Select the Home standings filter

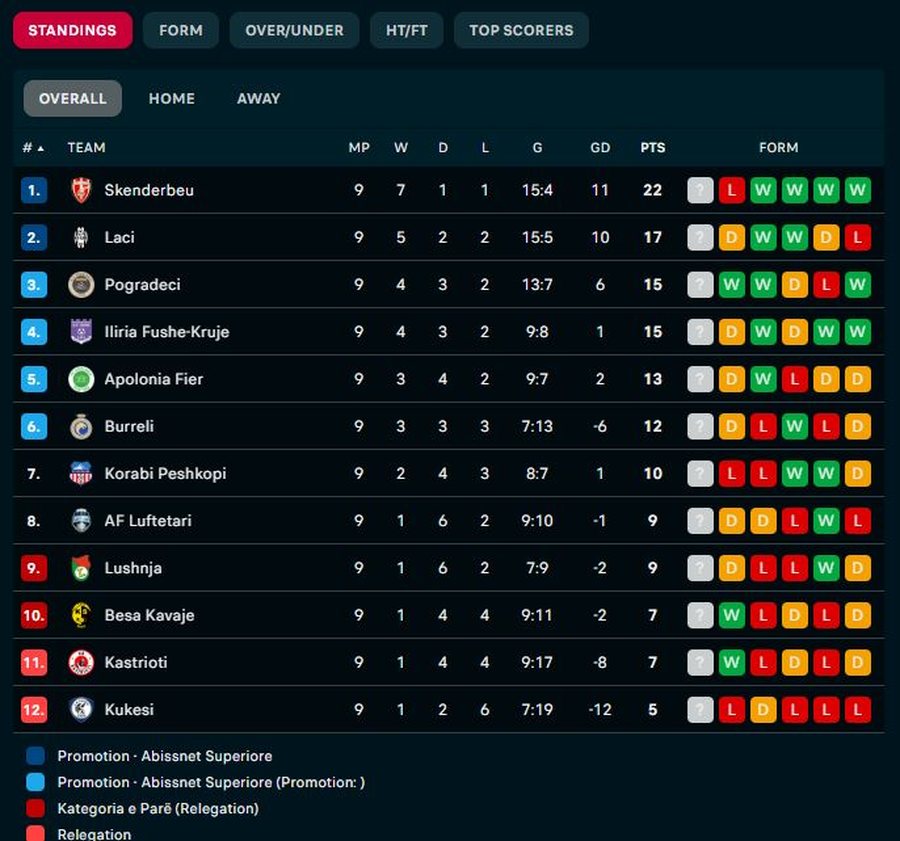(172, 98)
